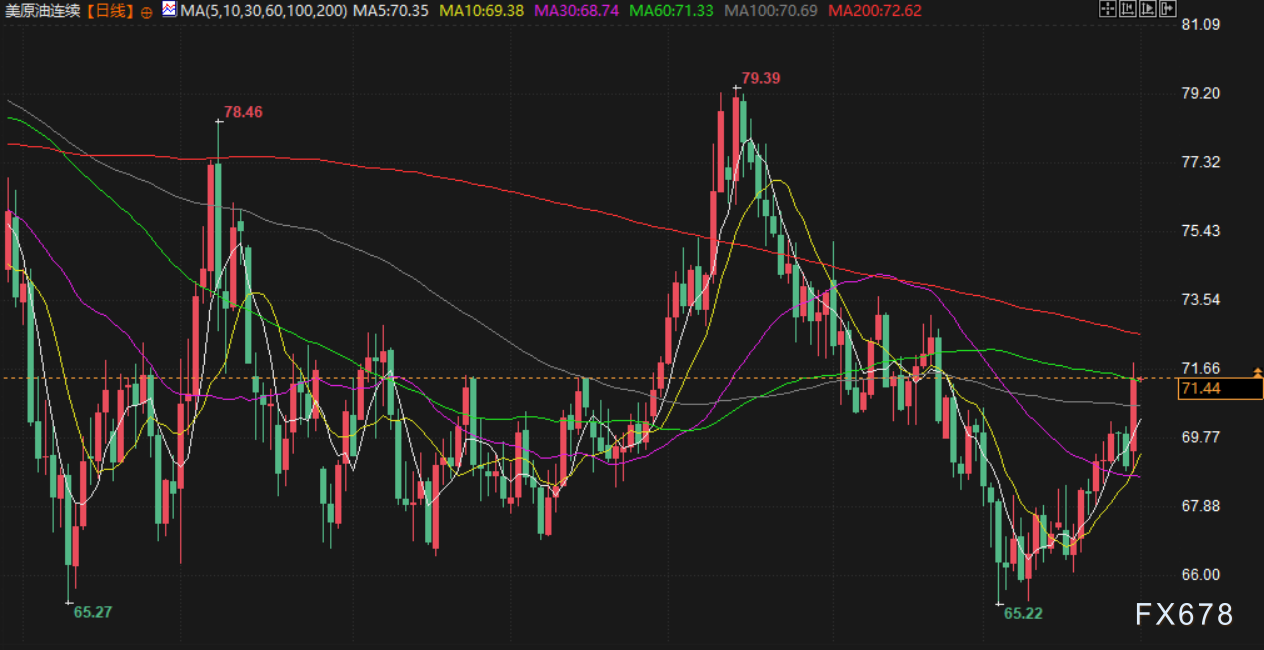Viewport: 1264px width, 650px height.
Task: Select the gray MA100:70.69 legend label
Action: click(x=770, y=11)
